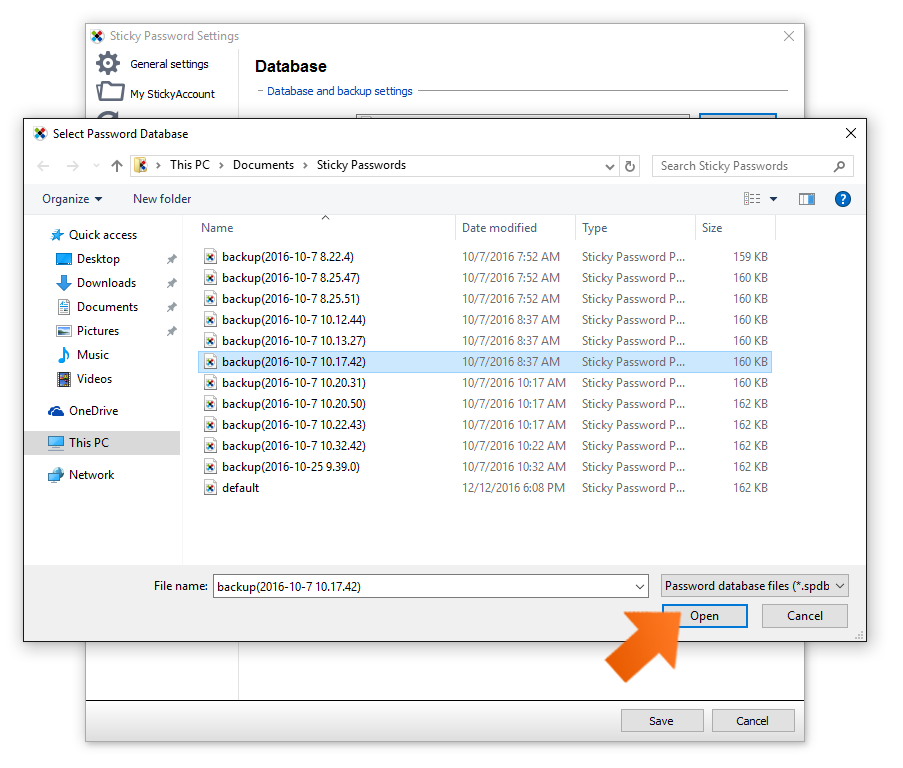Open the Password database files type filter
Image resolution: width=903 pixels, height=768 pixels.
[754, 587]
